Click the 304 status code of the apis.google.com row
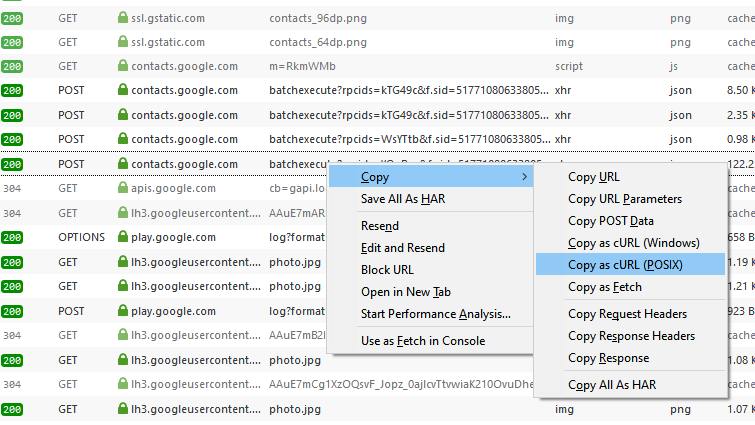This screenshot has height=425, width=755. (13, 188)
